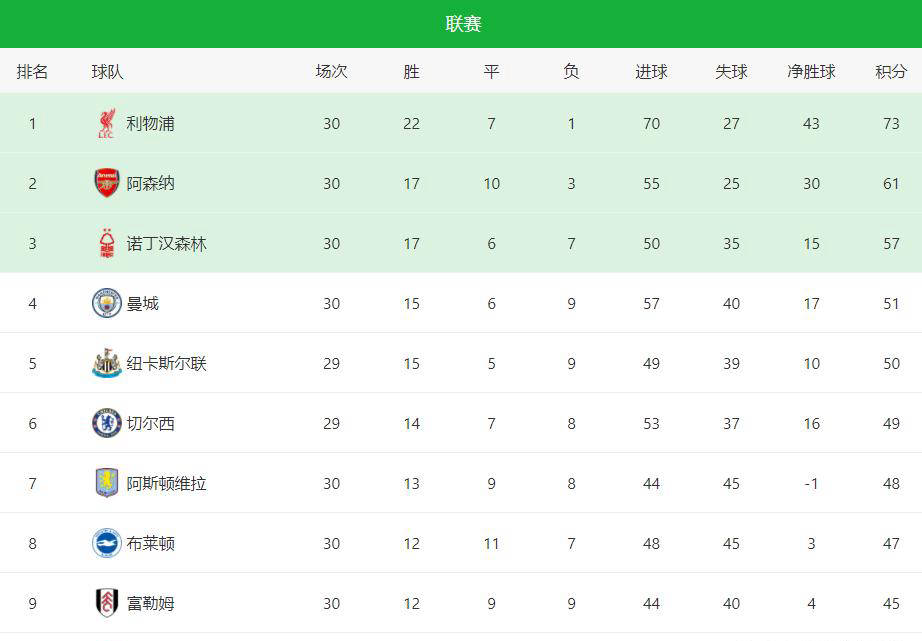Click Liverpool's points value 73
Screen dimensions: 922x641
click(891, 124)
